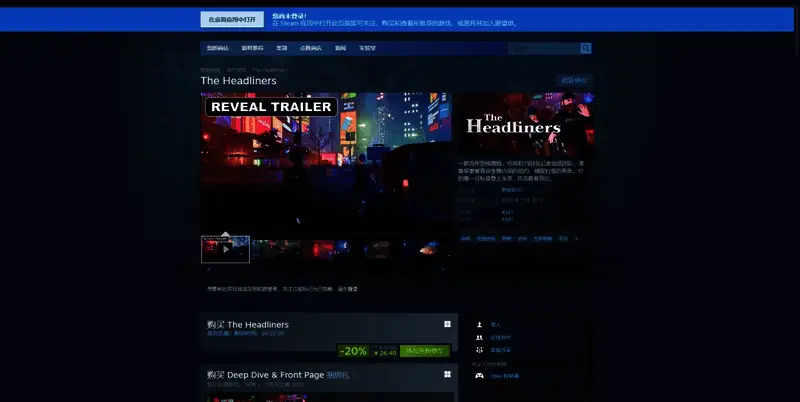Open the first tab in store navigation bar
The width and height of the screenshot is (800, 402).
tap(217, 48)
